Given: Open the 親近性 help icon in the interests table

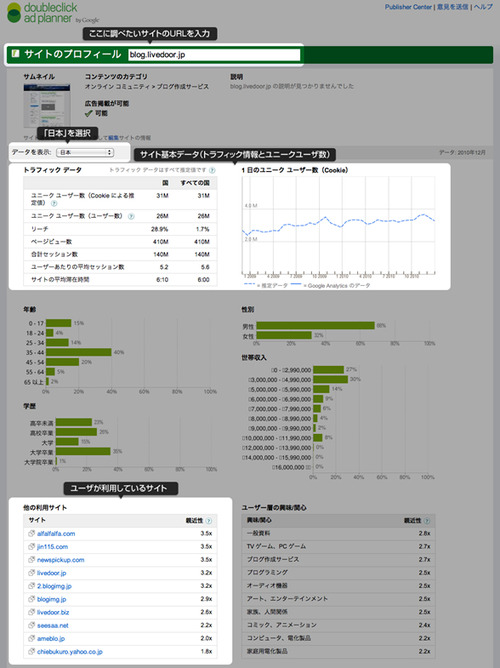Looking at the screenshot, I should coord(427,521).
